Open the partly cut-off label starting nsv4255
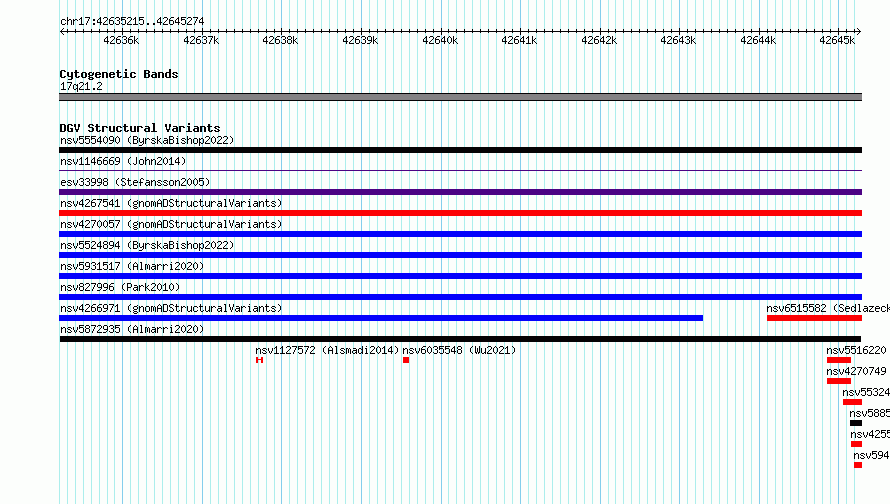890x504 pixels. coord(870,434)
